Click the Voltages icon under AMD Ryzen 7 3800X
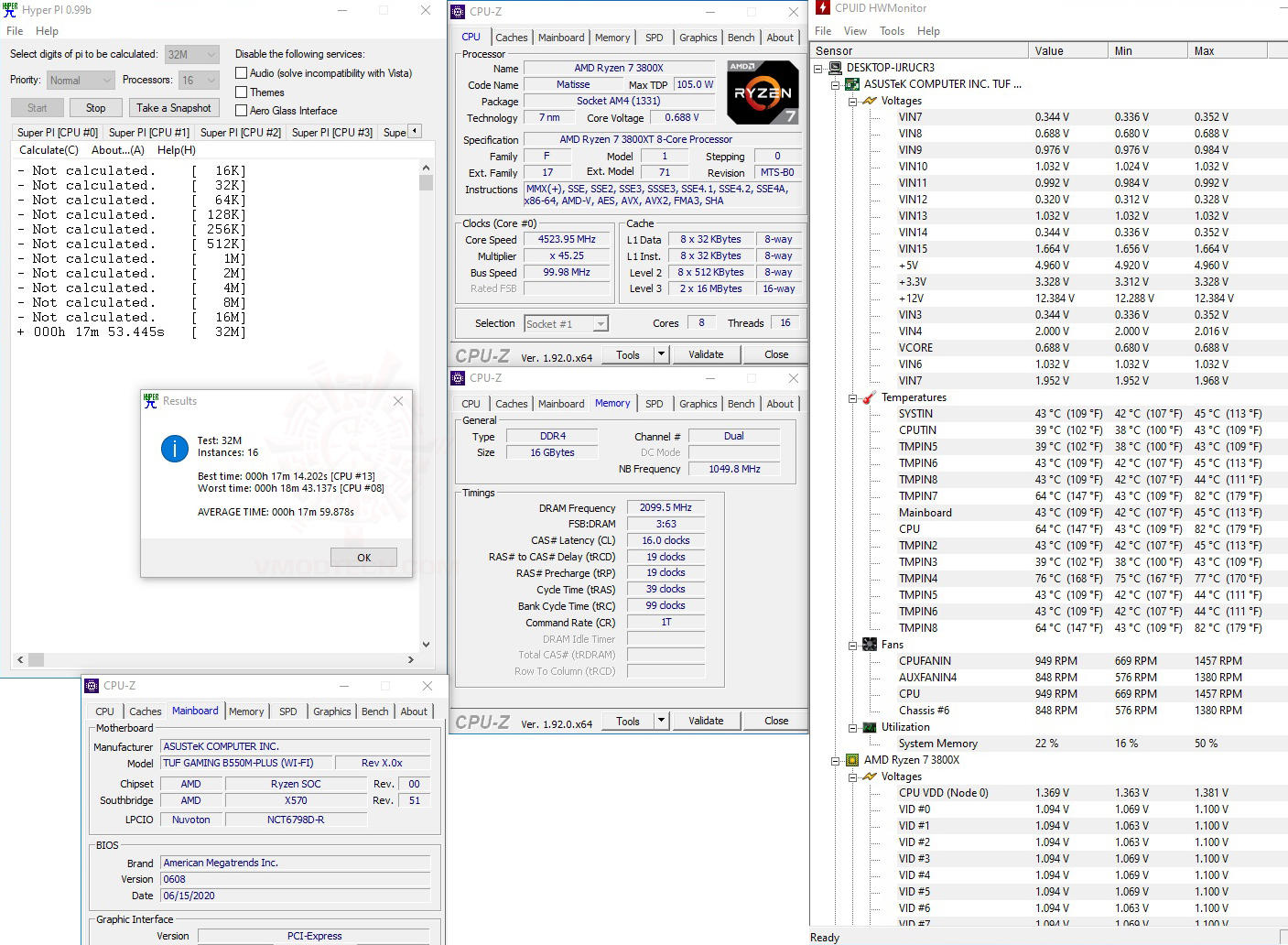 (x=870, y=777)
